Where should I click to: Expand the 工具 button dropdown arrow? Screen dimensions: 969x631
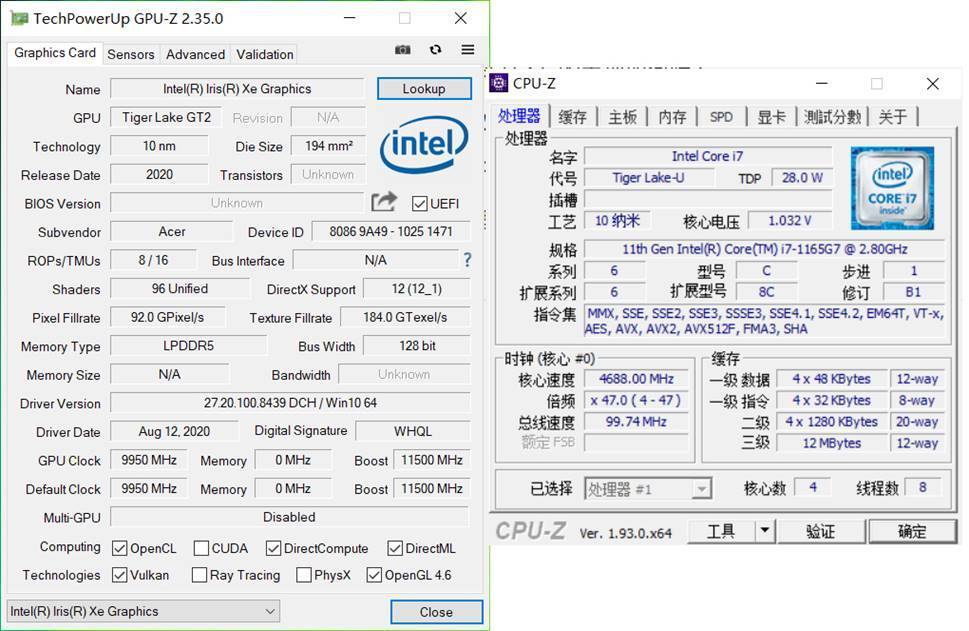click(764, 530)
